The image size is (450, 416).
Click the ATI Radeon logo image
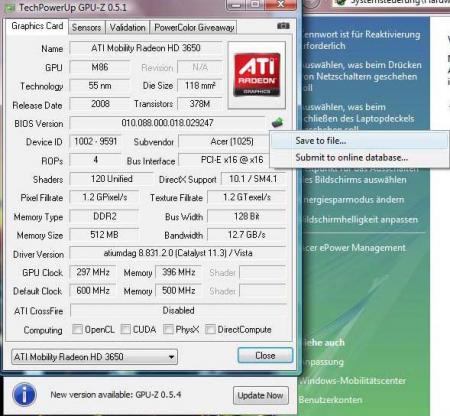pyautogui.click(x=257, y=75)
